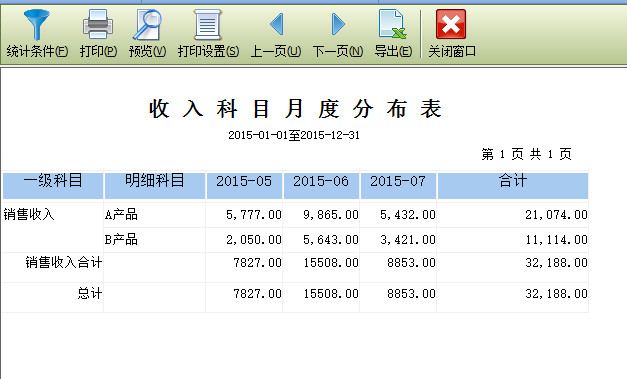The height and width of the screenshot is (379, 627).
Task: Click the 总计 grand total row label
Action: [90, 293]
